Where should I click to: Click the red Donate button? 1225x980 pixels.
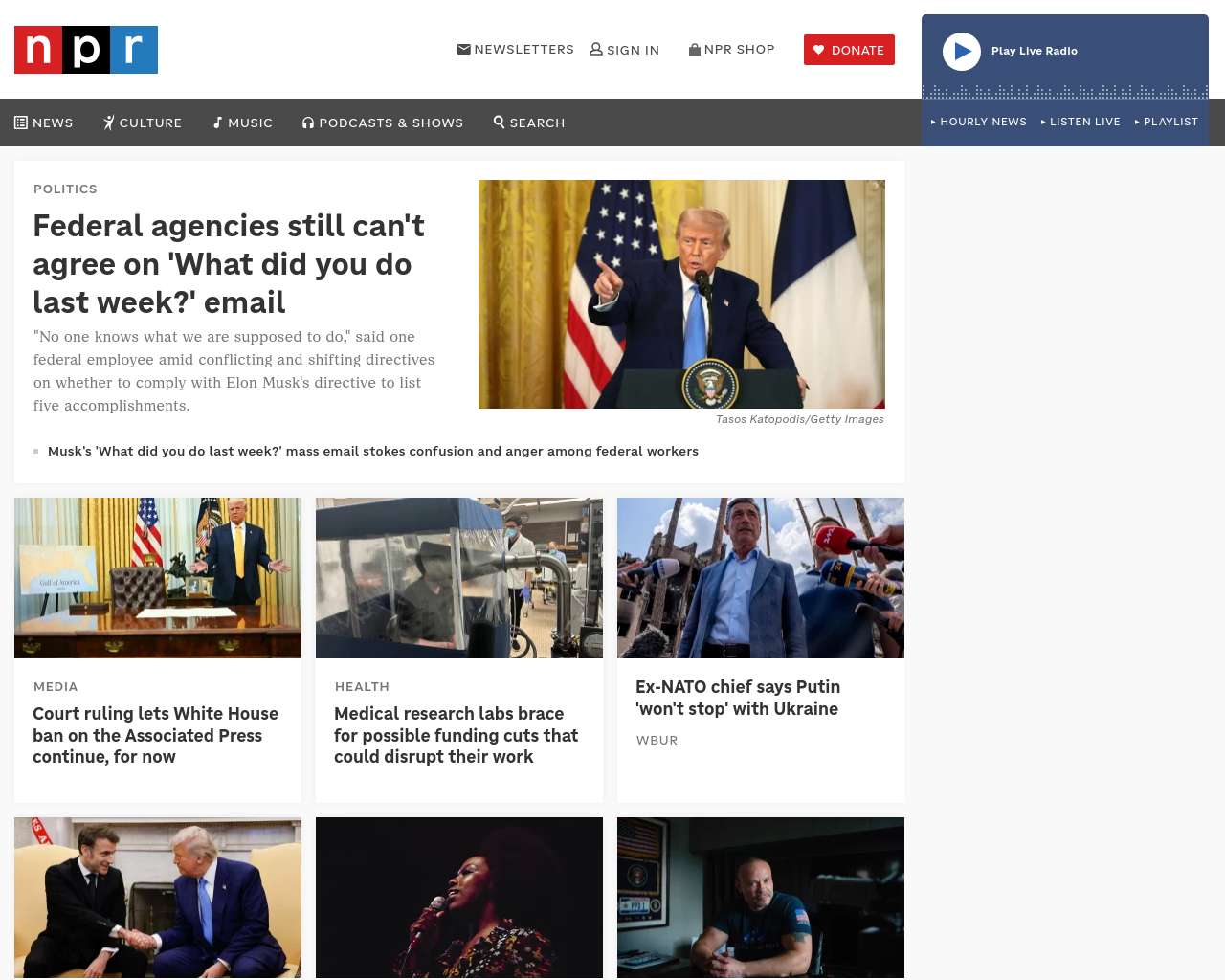849,50
